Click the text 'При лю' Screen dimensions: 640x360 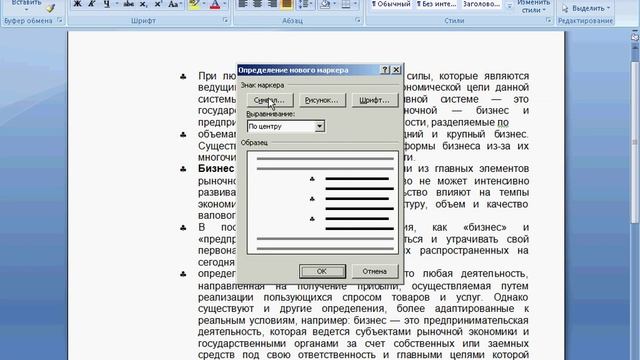click(x=216, y=76)
